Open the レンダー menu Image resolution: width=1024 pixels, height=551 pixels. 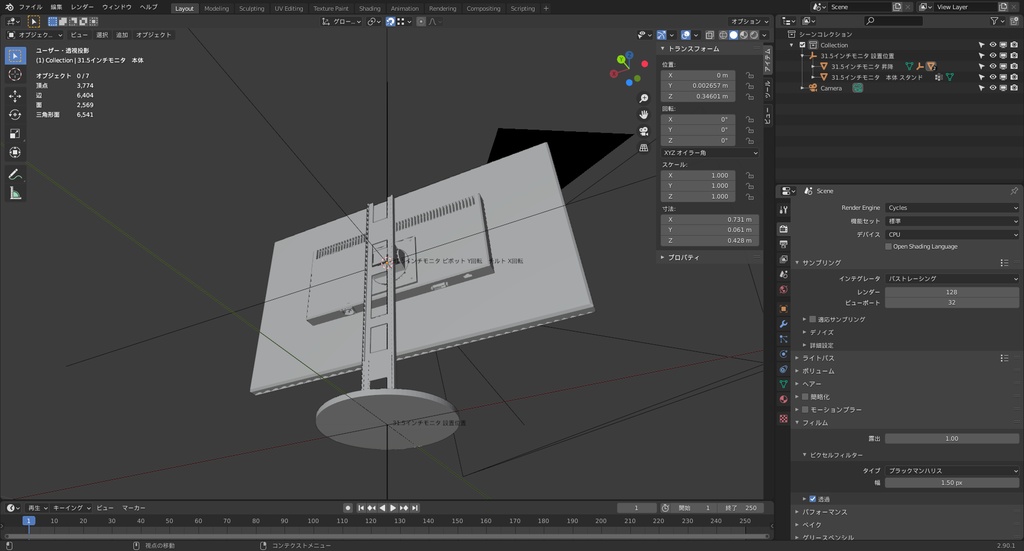[82, 7]
